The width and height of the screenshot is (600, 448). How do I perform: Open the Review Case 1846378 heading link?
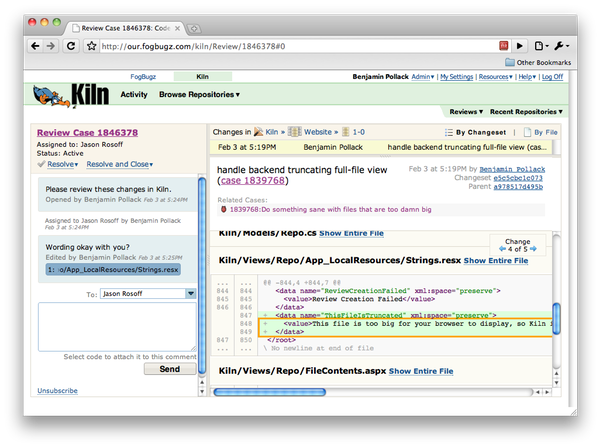[87, 132]
